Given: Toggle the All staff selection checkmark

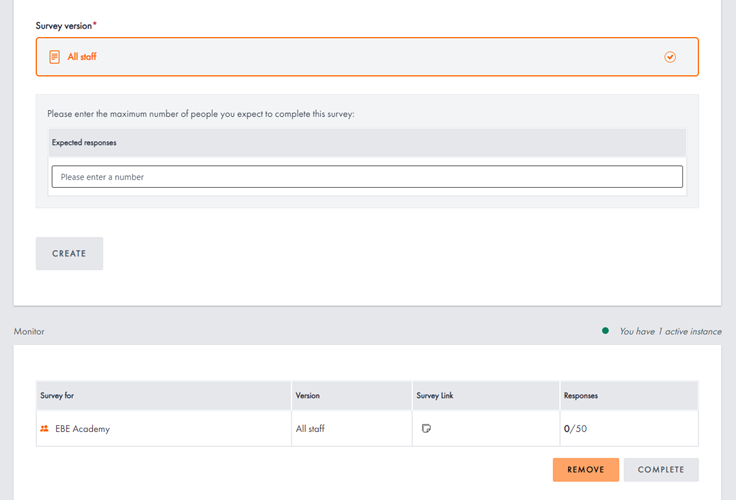Looking at the screenshot, I should (x=670, y=57).
